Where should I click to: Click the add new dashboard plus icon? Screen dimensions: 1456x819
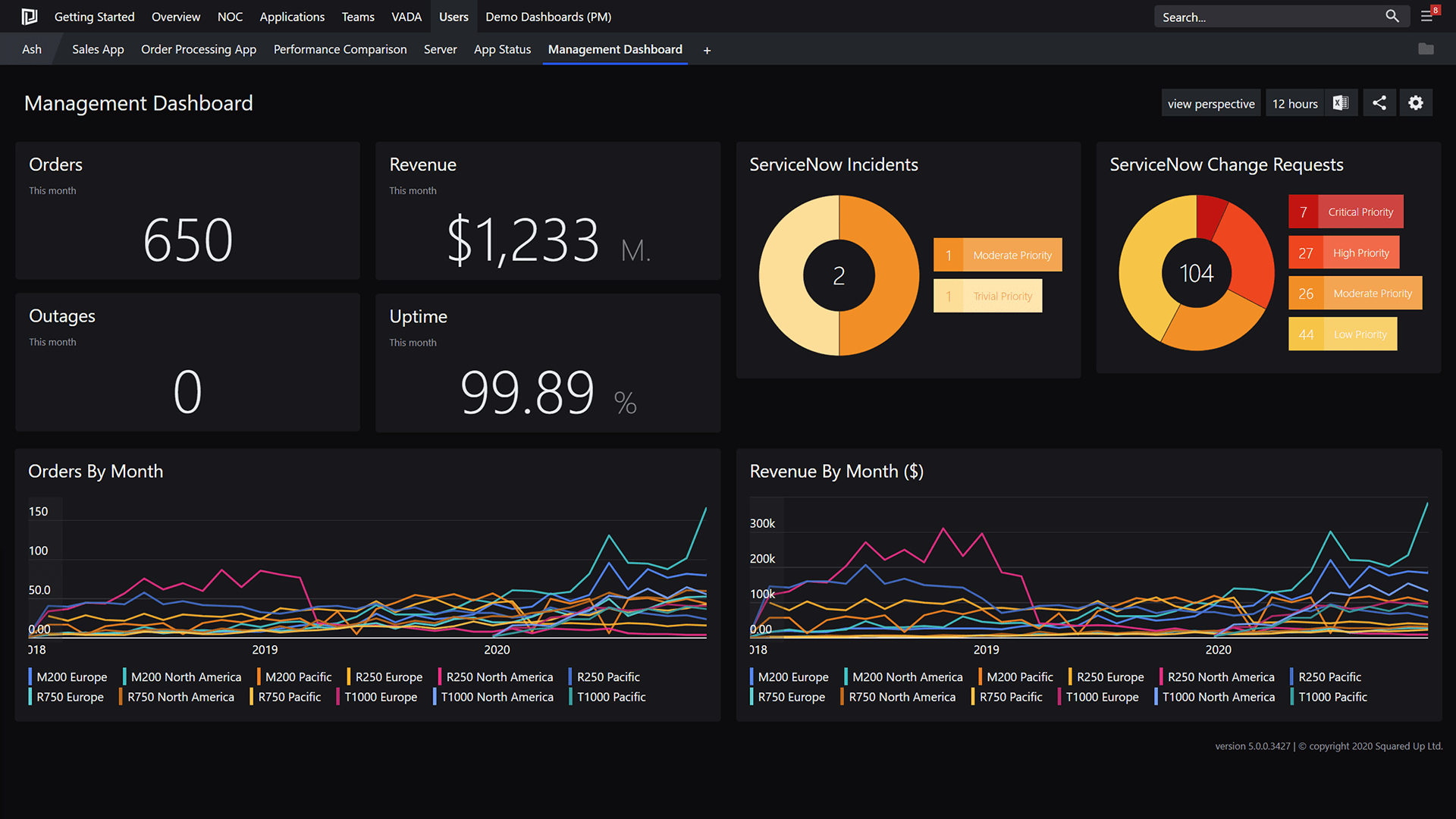707,50
